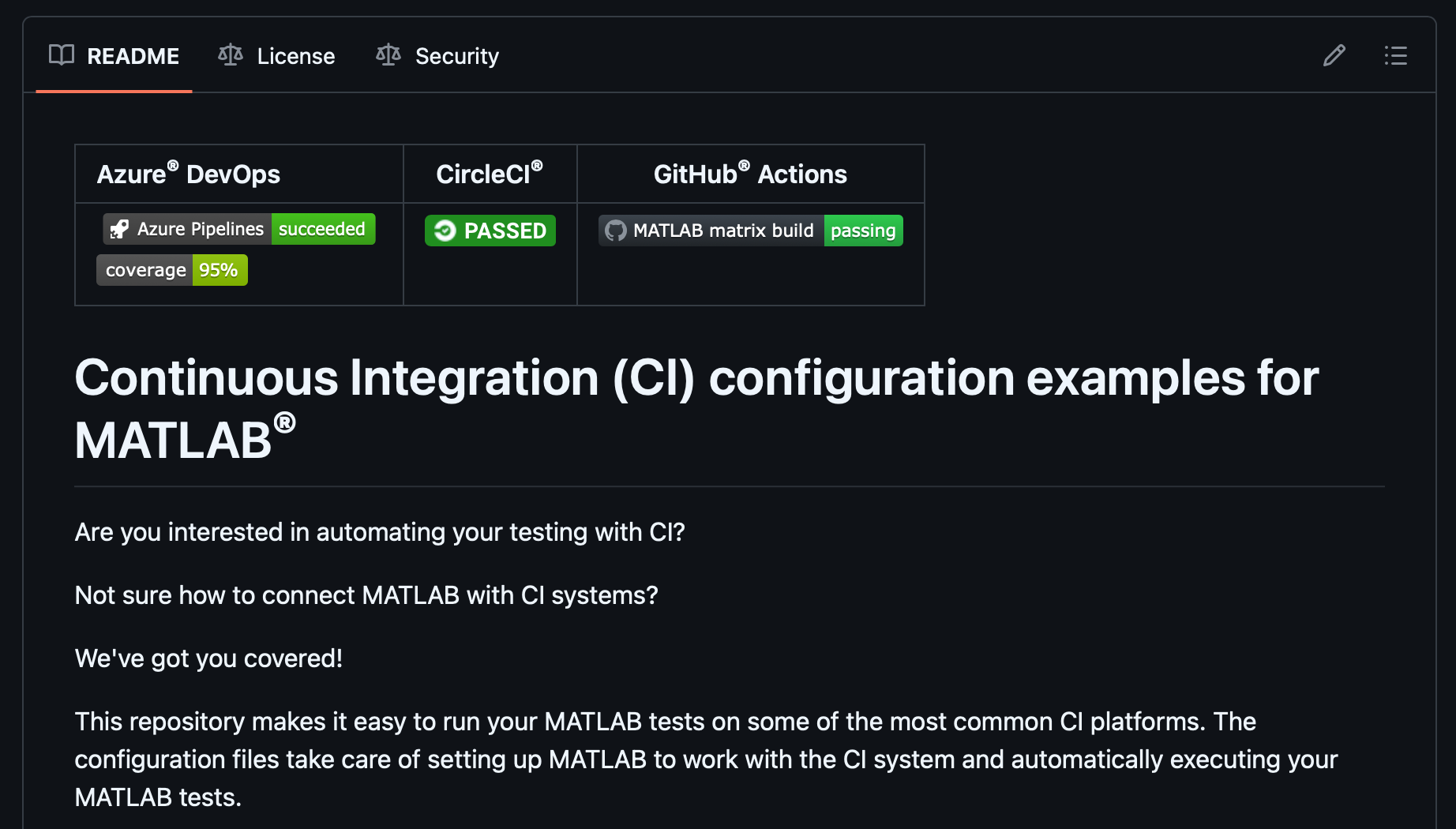Click the pencil edit README icon
Screen dimensions: 1456x829
[x=1334, y=56]
